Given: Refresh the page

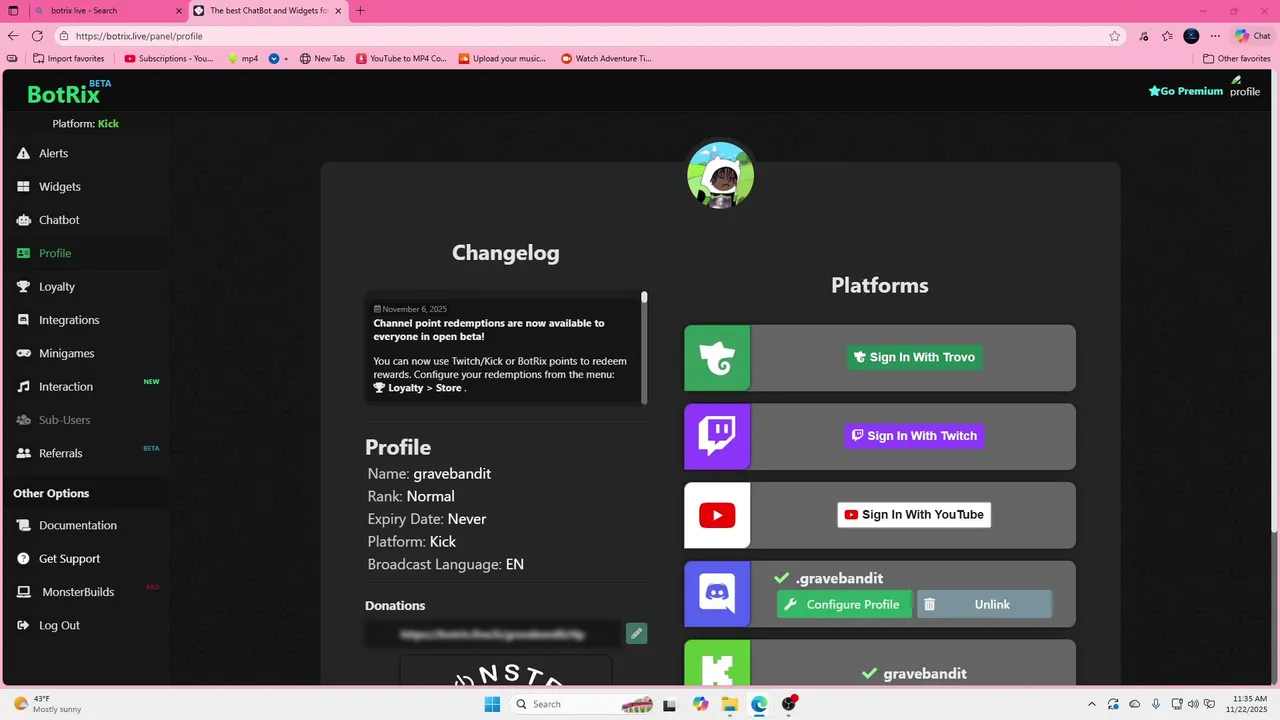Looking at the screenshot, I should [37, 36].
